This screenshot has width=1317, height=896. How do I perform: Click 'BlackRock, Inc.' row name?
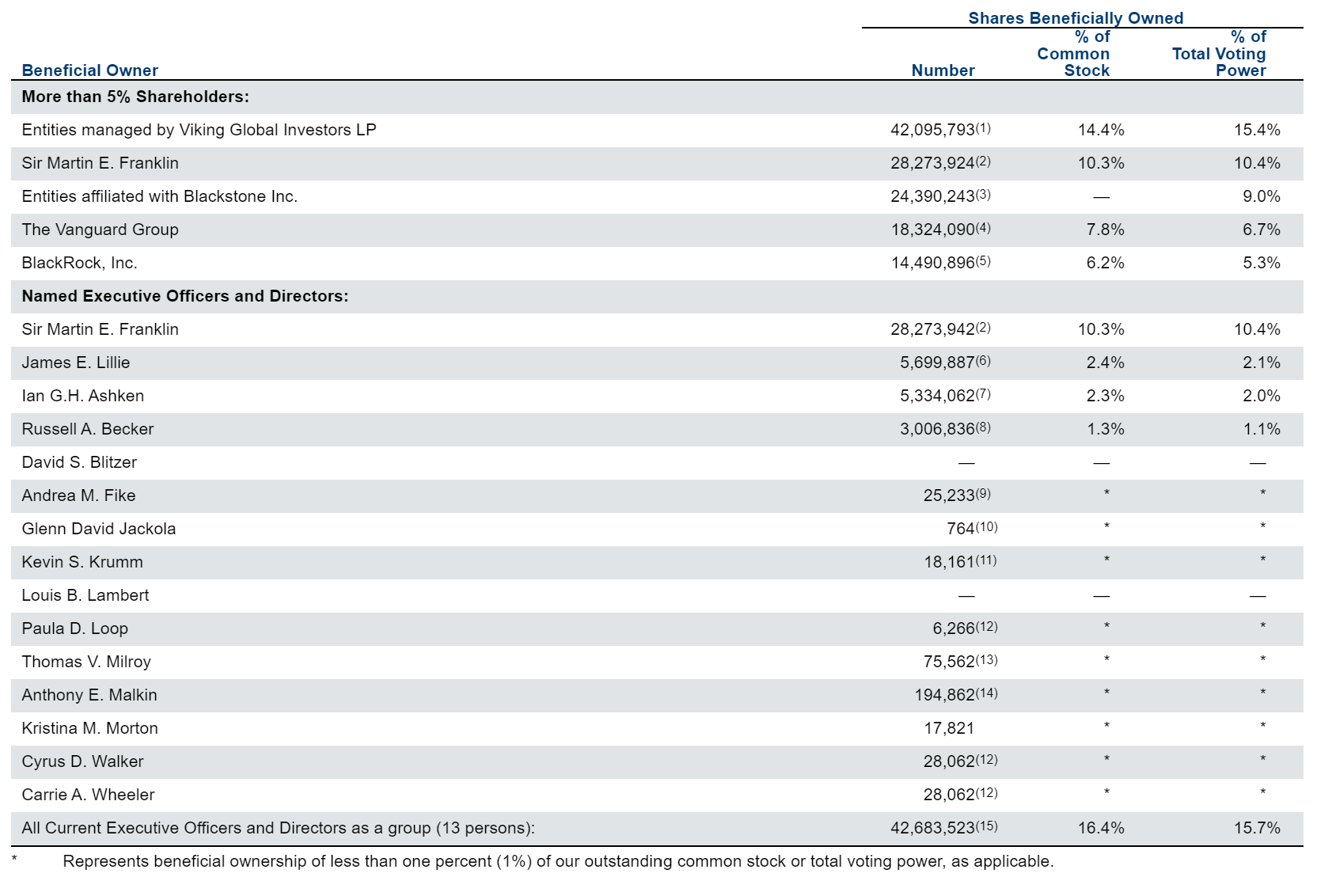79,263
